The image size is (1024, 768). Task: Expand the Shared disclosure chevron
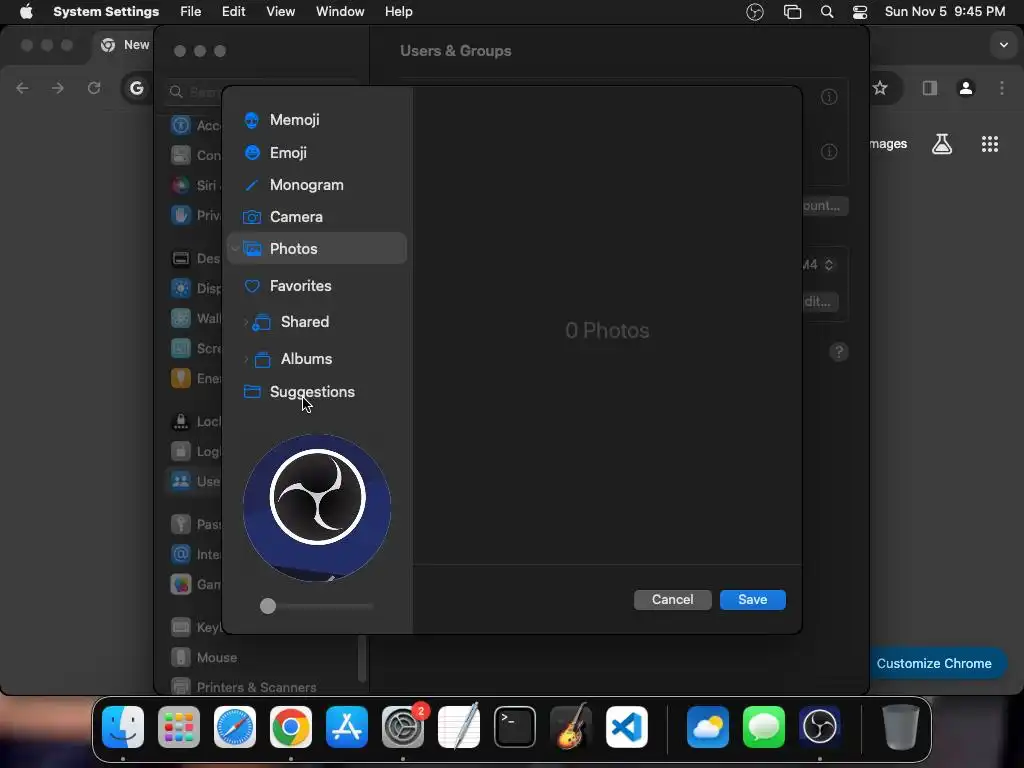tap(246, 322)
